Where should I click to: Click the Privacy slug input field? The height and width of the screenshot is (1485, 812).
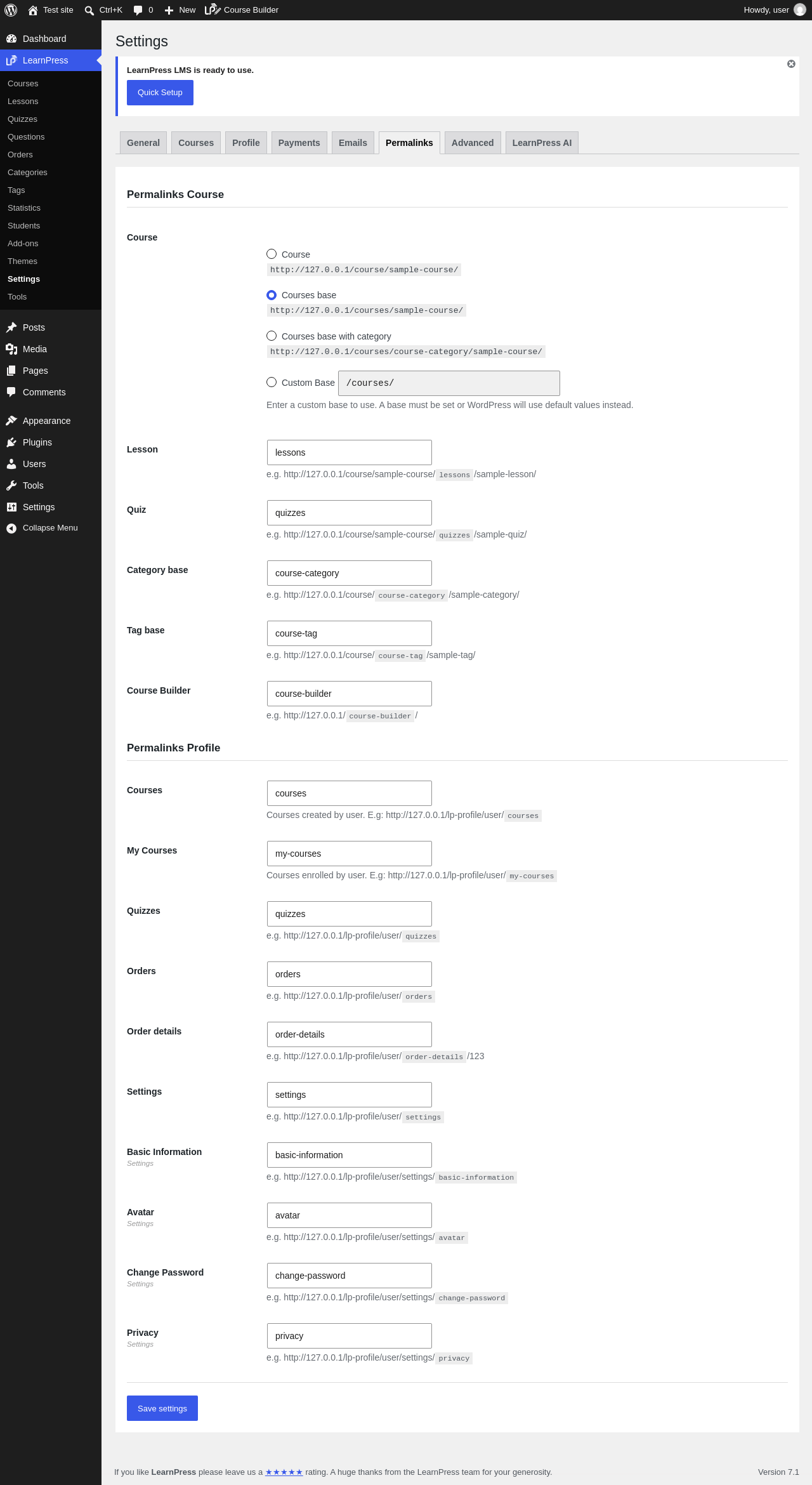click(350, 1336)
